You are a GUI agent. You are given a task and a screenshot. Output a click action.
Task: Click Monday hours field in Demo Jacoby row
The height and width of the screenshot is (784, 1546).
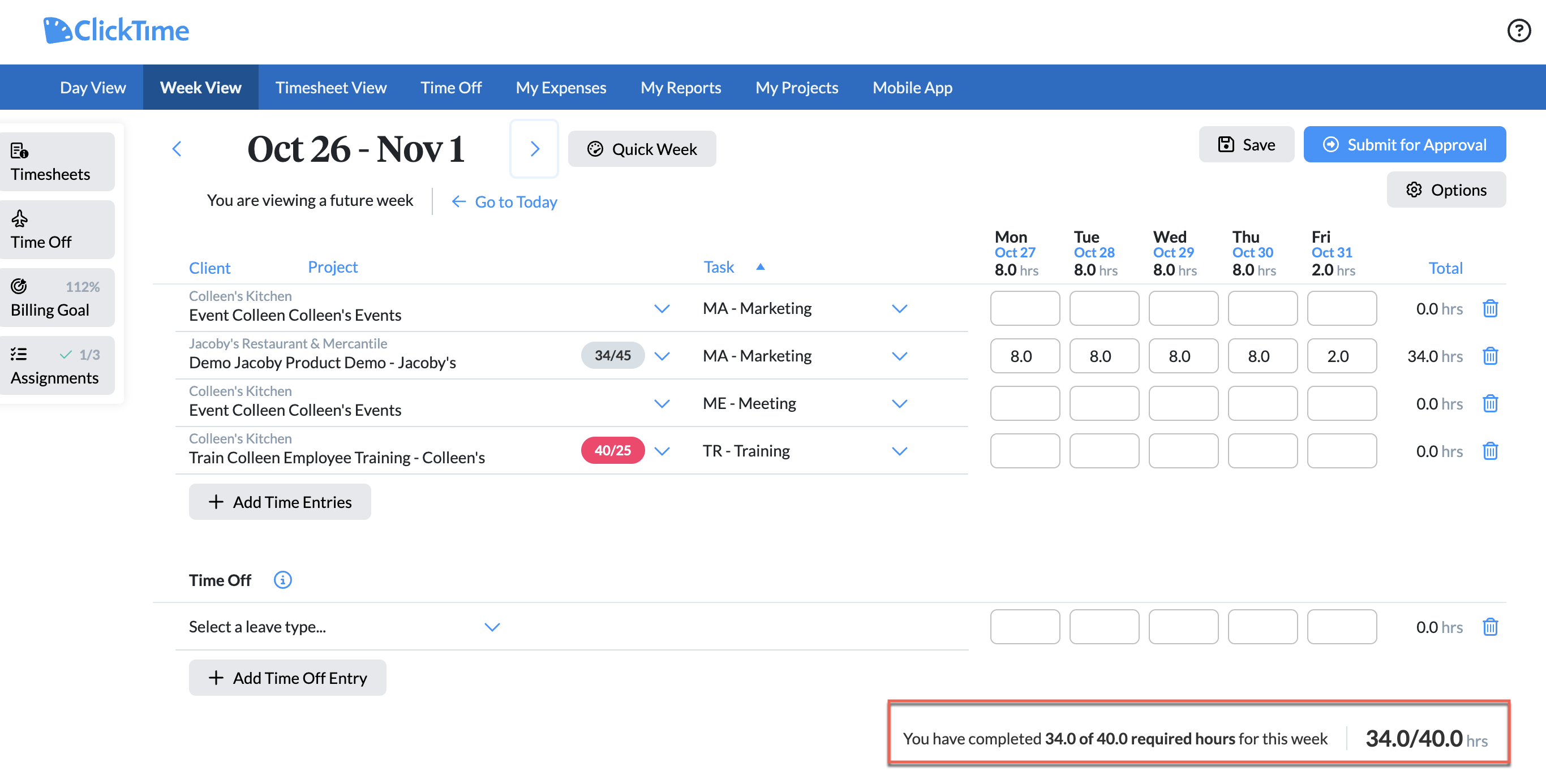point(1024,356)
